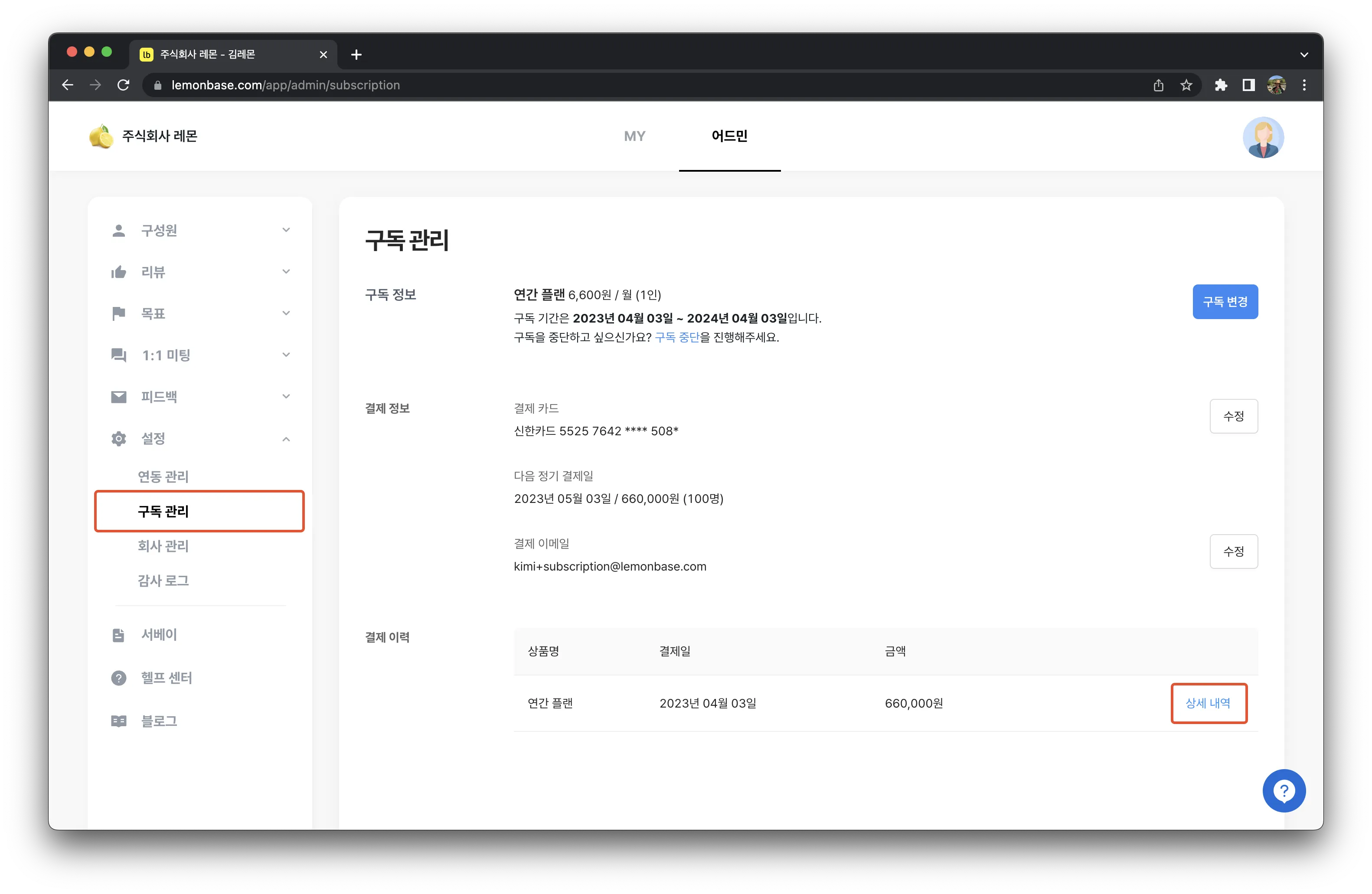Click 수정 button for 결제 카드
This screenshot has height=894, width=1372.
[x=1234, y=416]
